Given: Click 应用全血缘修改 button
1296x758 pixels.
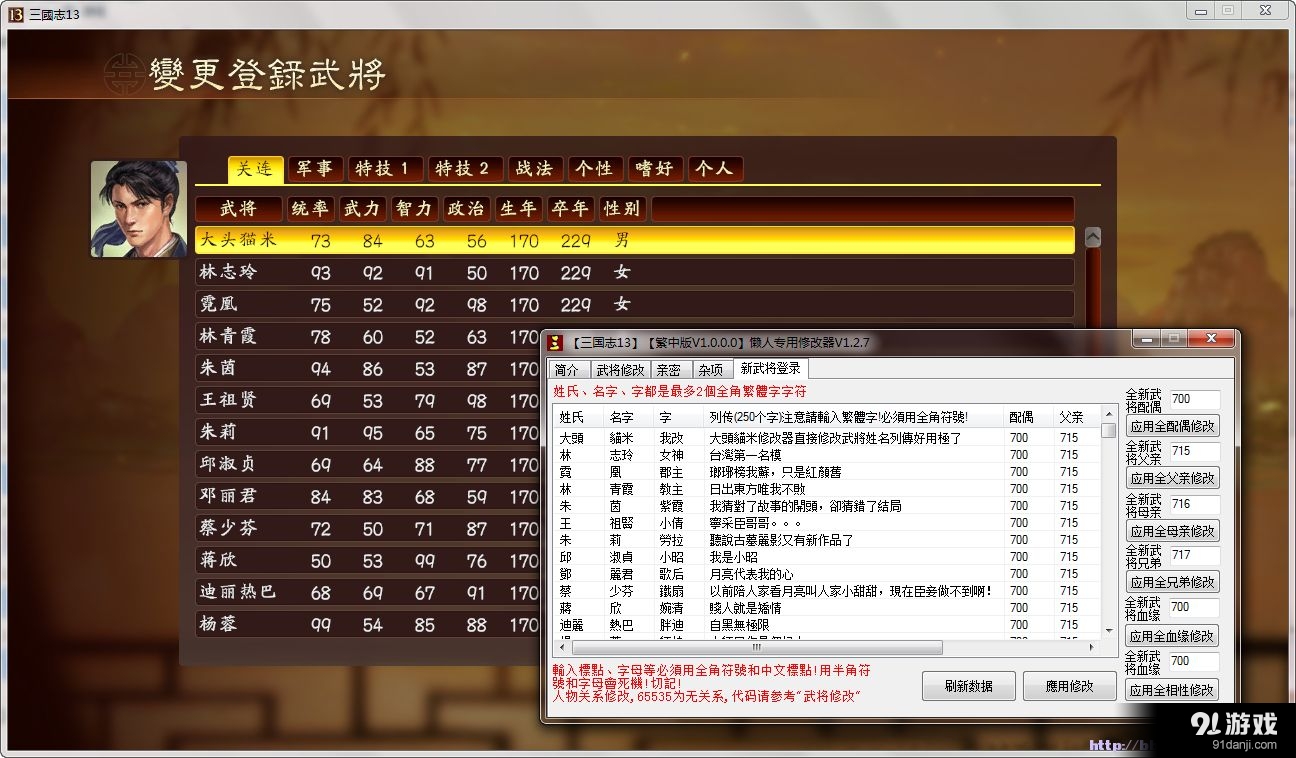Looking at the screenshot, I should pyautogui.click(x=1173, y=636).
